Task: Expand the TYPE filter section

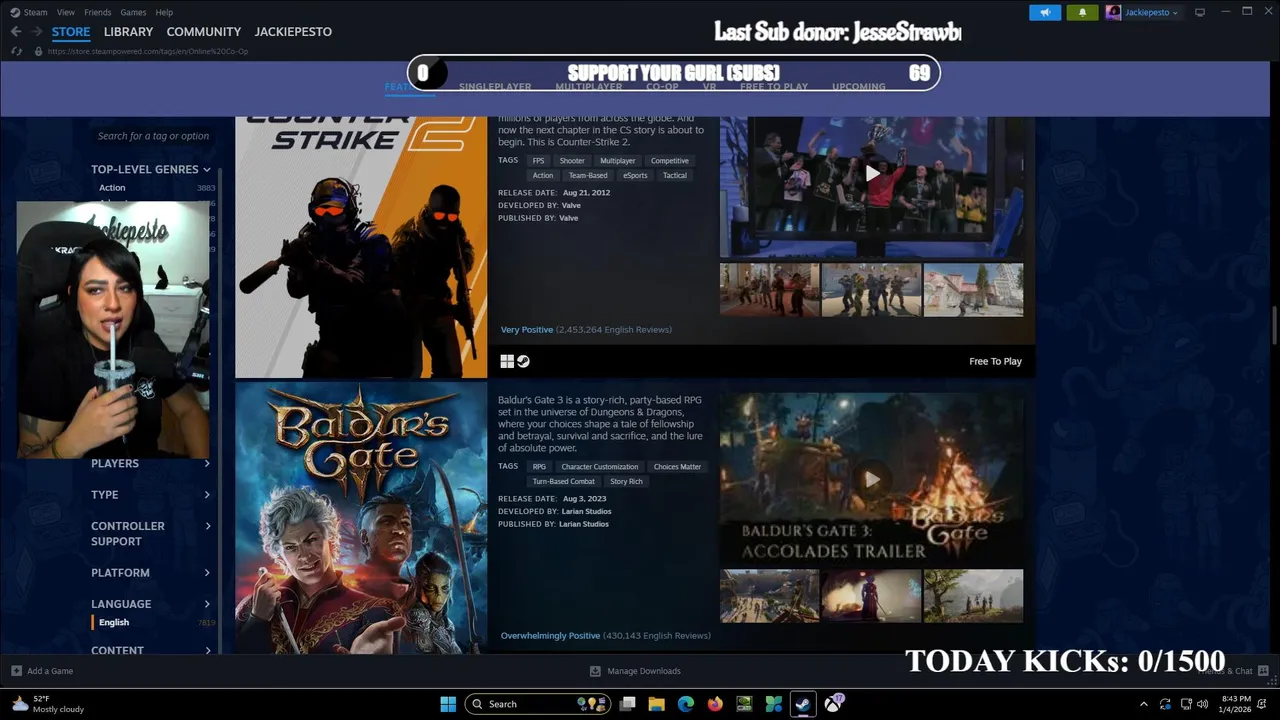Action: point(151,494)
